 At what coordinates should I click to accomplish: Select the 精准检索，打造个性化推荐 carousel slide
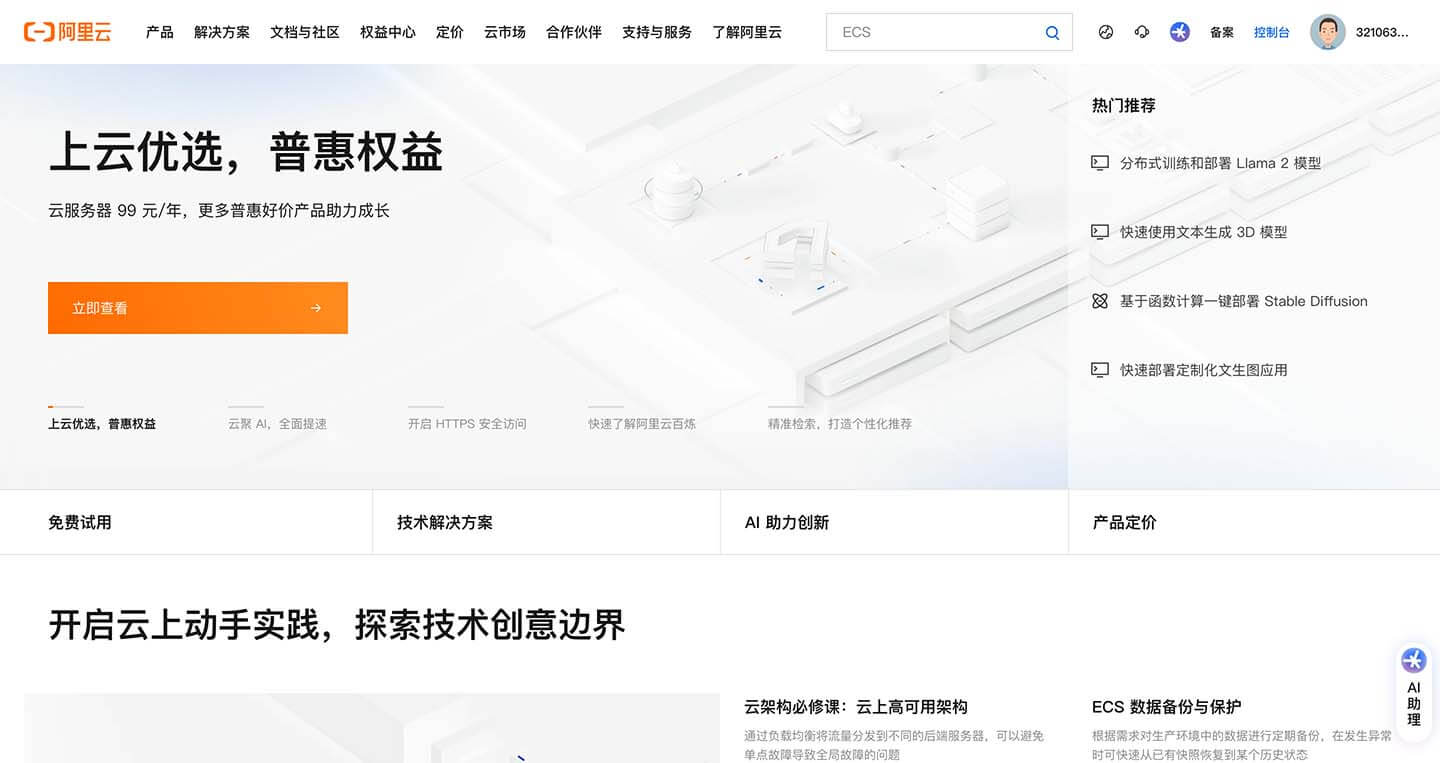click(840, 423)
